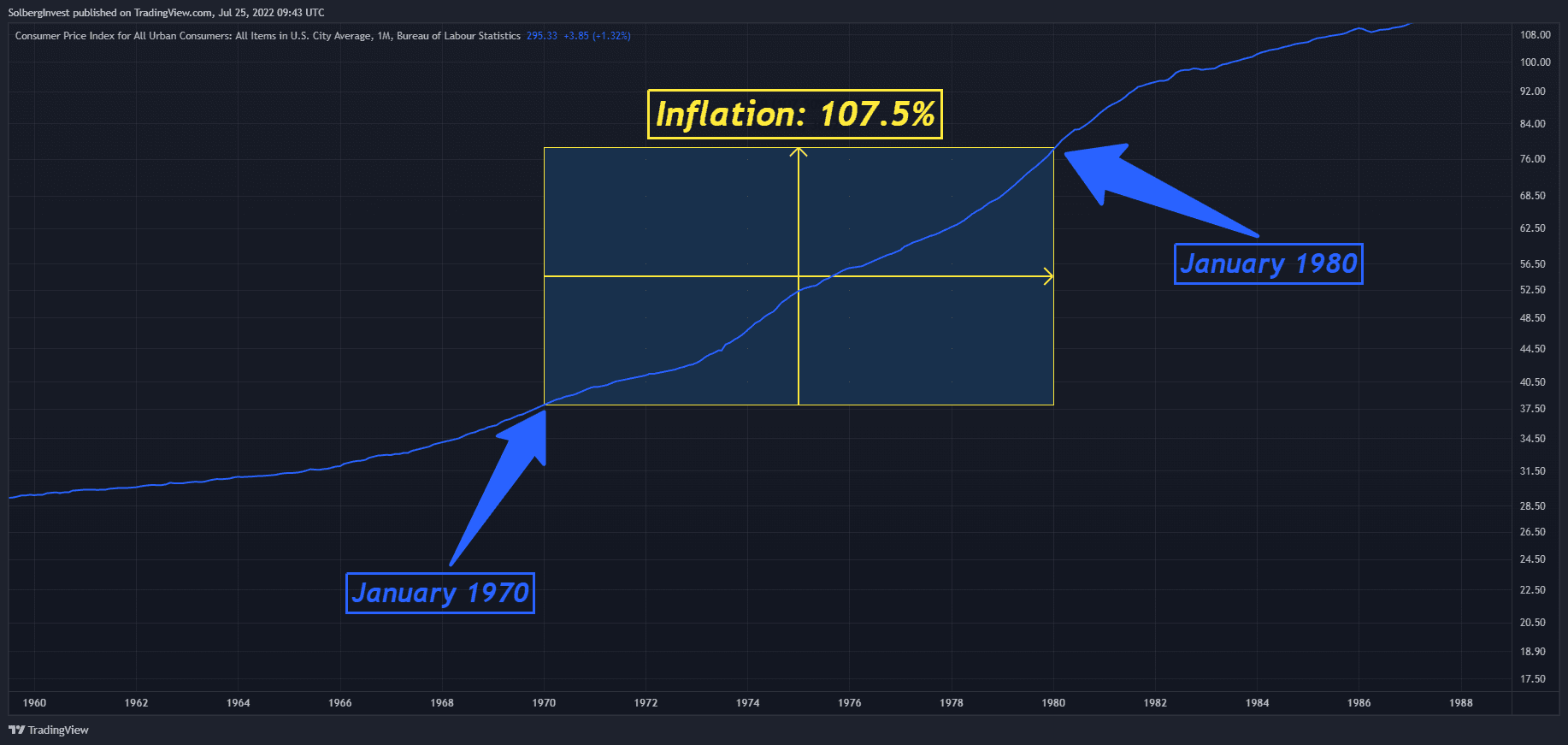Click the 1986 label on the time axis
The width and height of the screenshot is (1568, 745).
tap(1359, 703)
